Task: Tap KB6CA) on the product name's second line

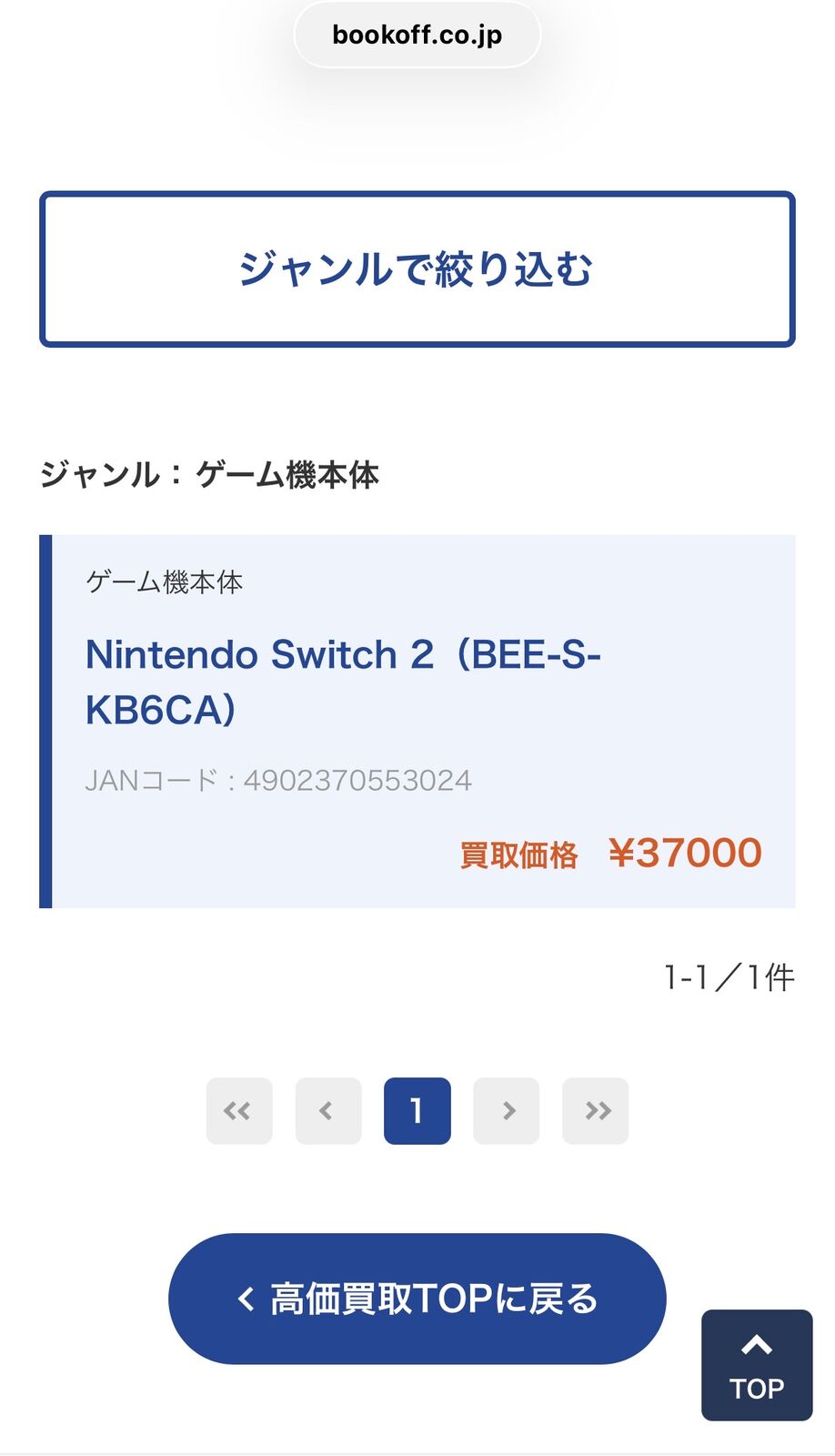Action: [161, 710]
